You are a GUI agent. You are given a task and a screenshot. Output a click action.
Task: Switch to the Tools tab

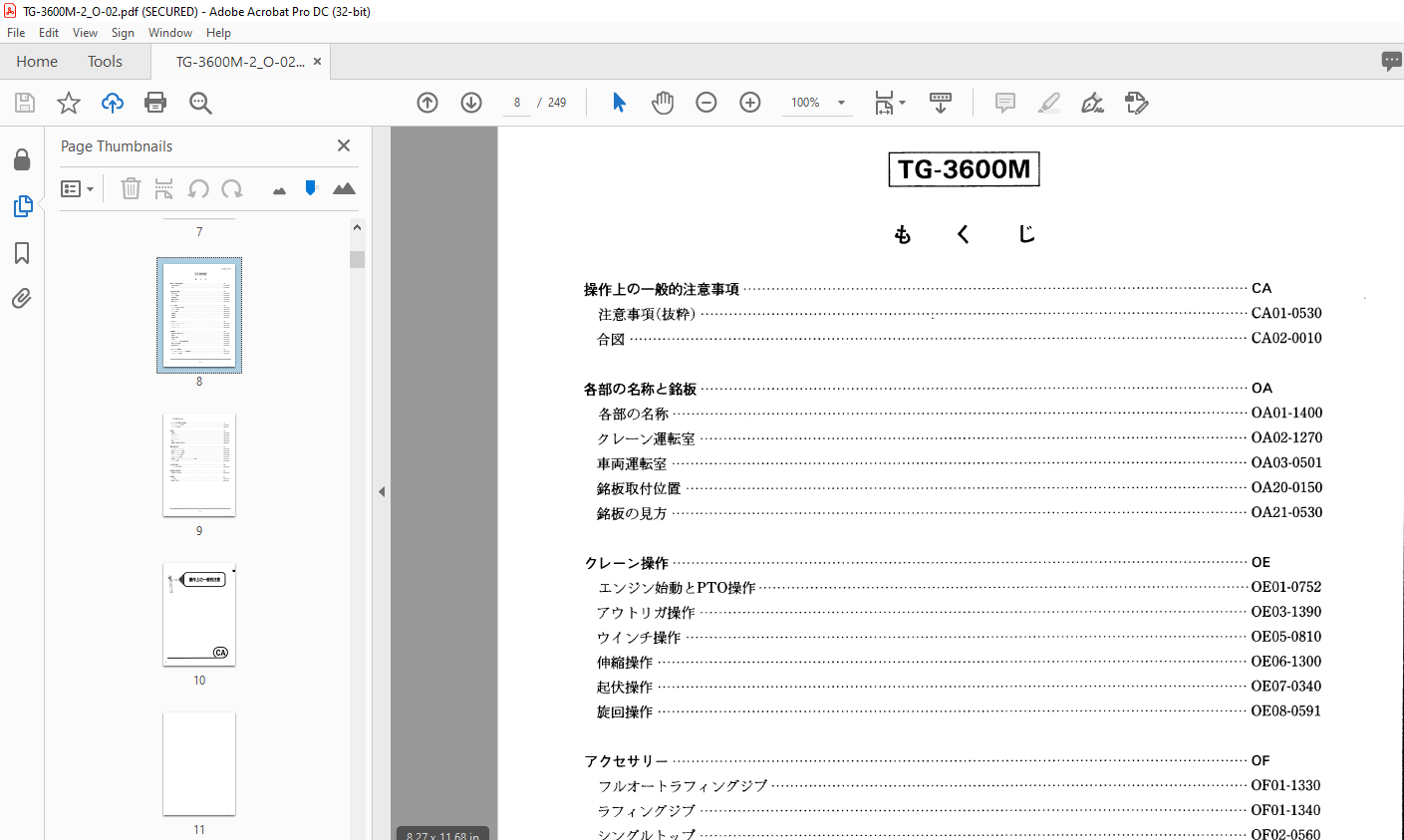click(105, 62)
